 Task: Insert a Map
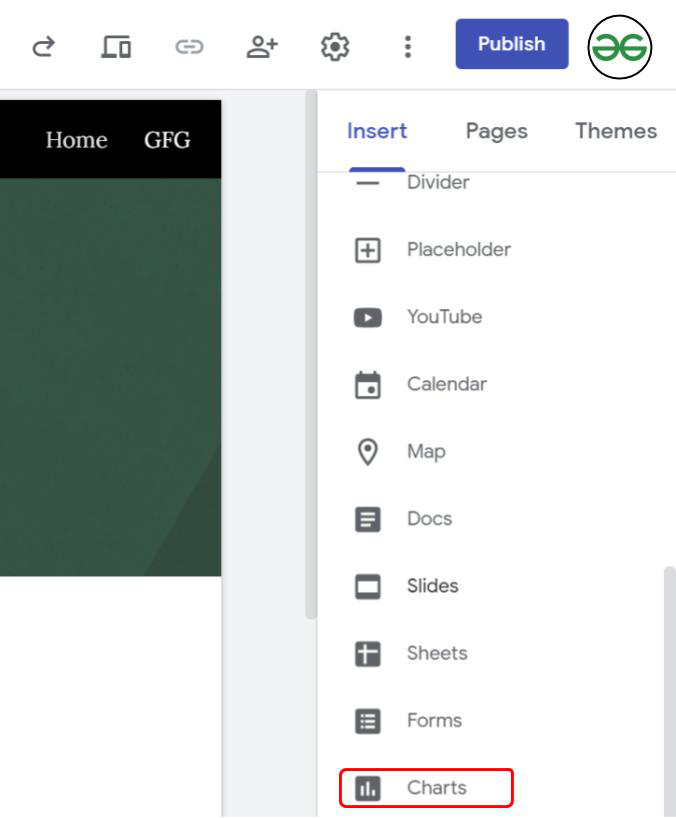pyautogui.click(x=426, y=452)
